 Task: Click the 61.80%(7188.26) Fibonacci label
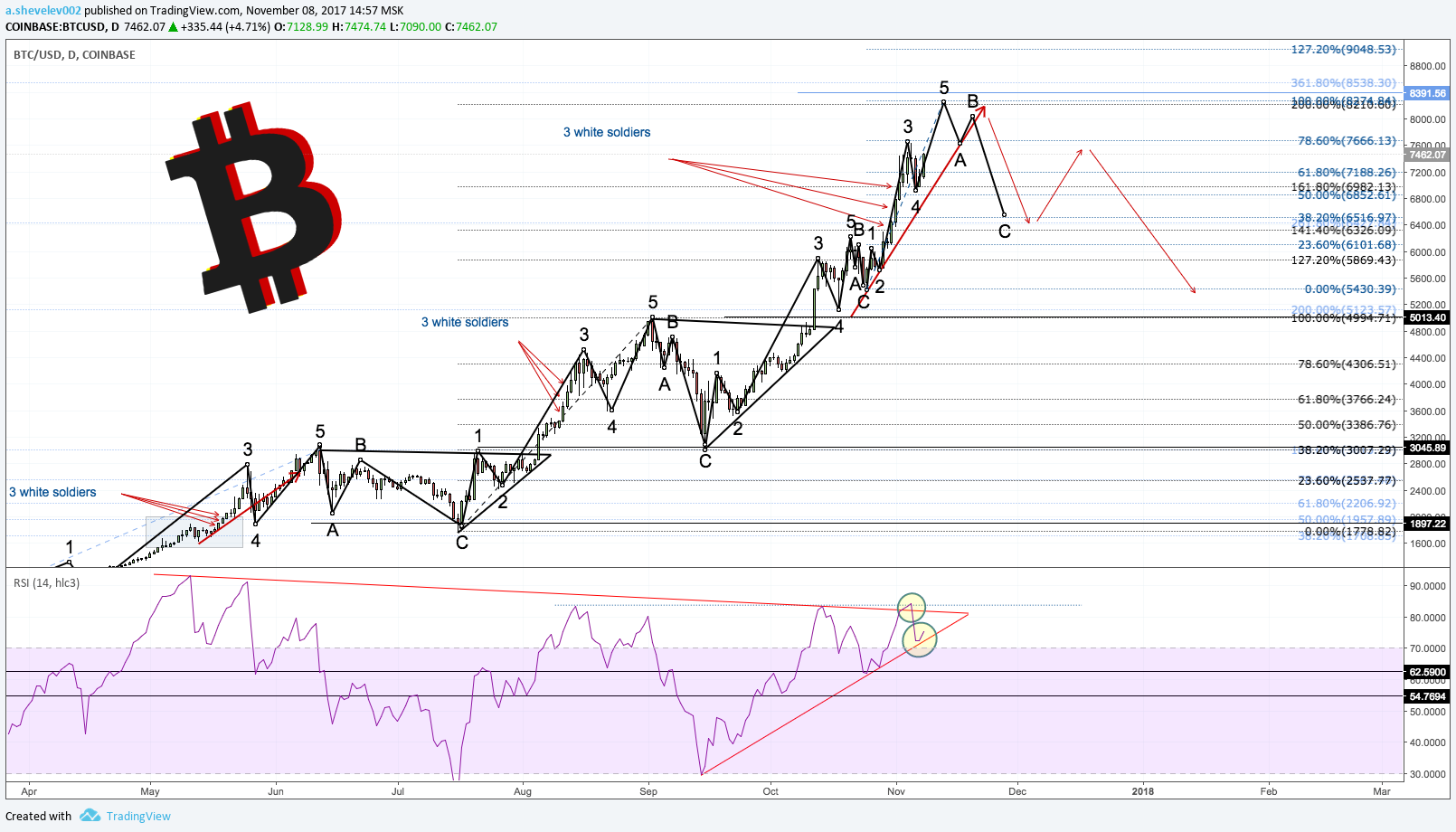(x=1347, y=172)
